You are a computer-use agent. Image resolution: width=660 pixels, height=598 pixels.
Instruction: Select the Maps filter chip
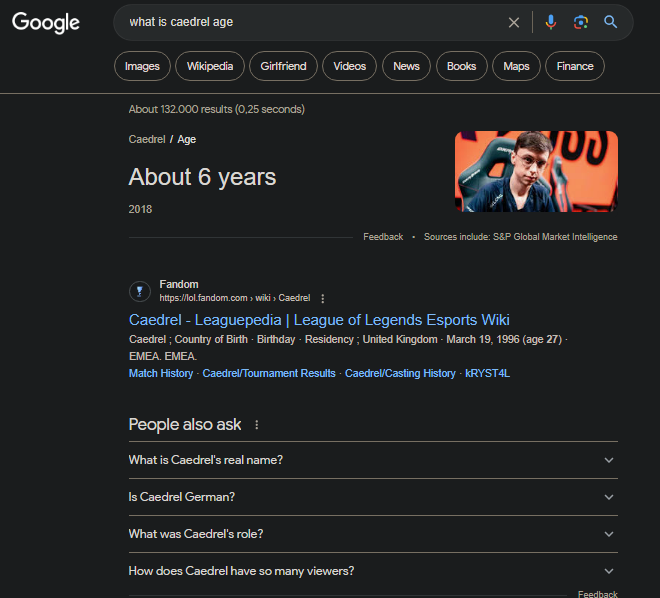point(516,66)
